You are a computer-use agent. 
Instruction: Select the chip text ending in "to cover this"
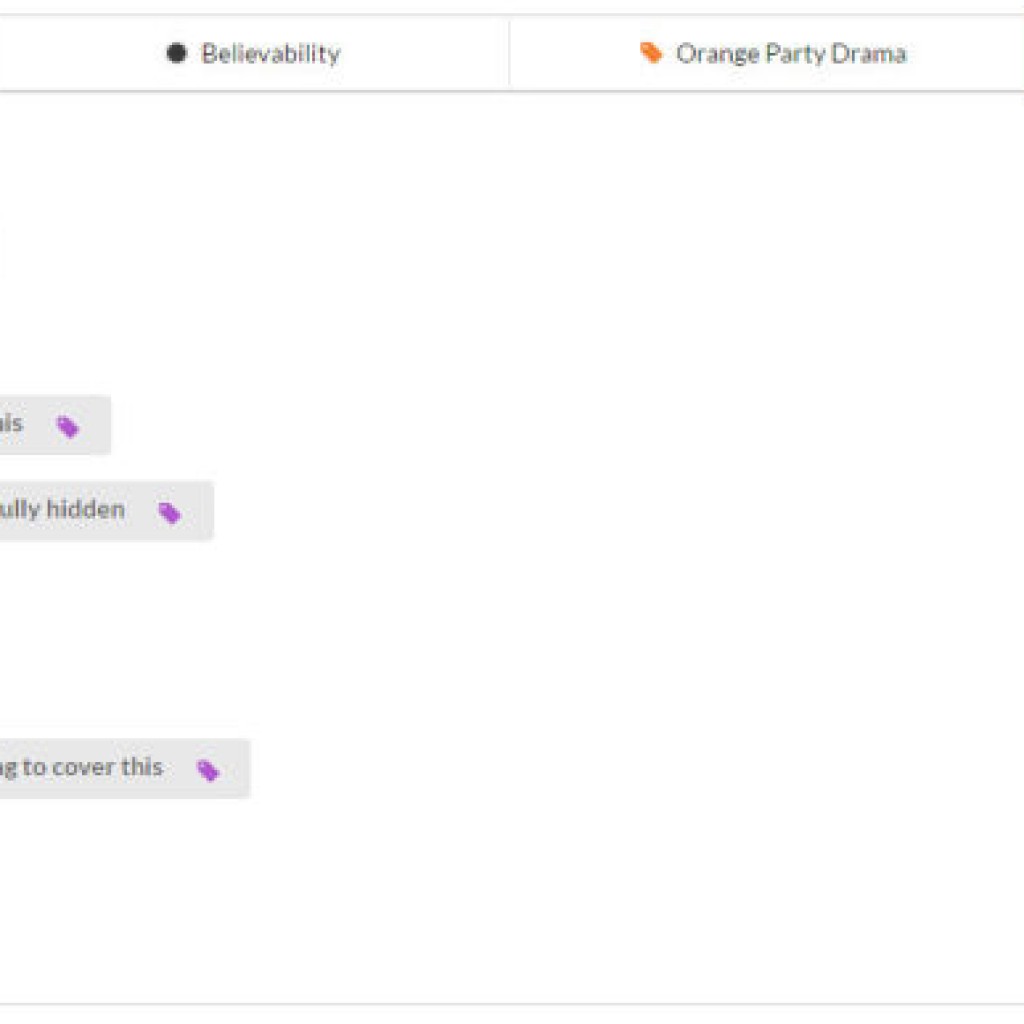coord(82,767)
